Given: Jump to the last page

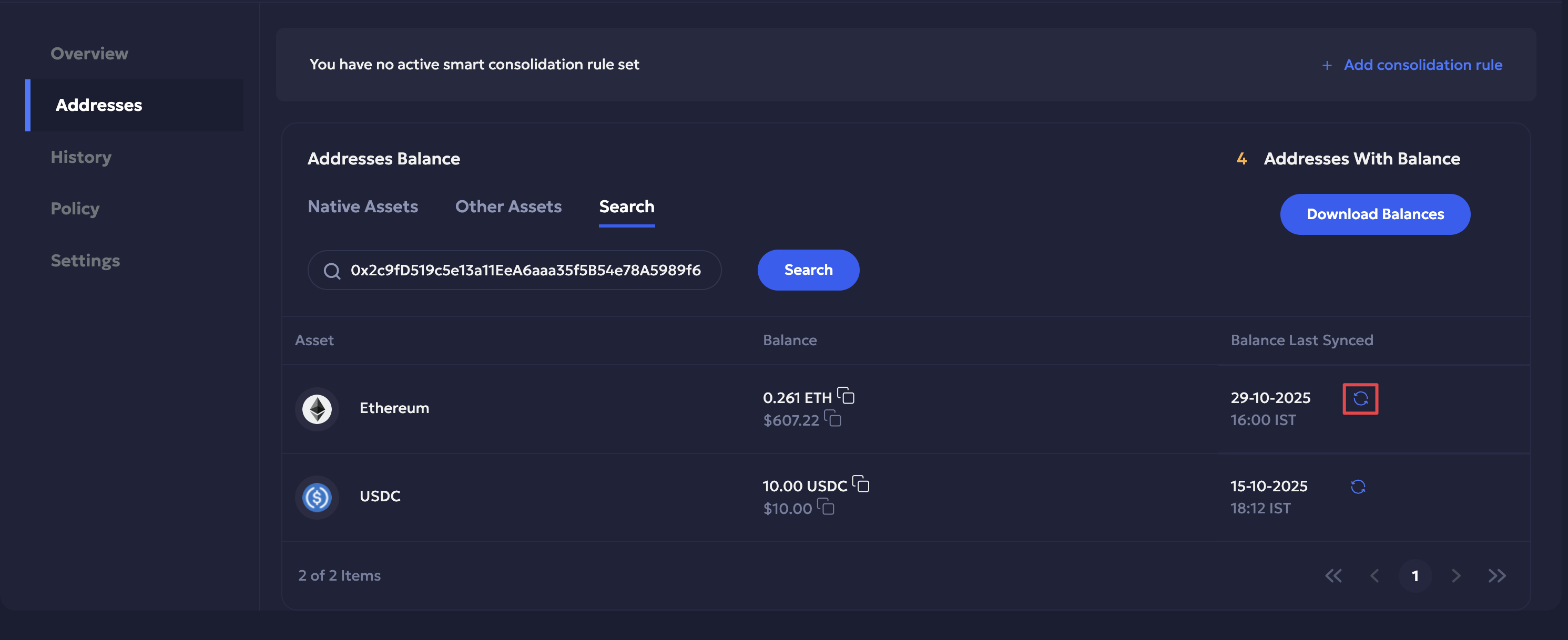Looking at the screenshot, I should click(1497, 575).
